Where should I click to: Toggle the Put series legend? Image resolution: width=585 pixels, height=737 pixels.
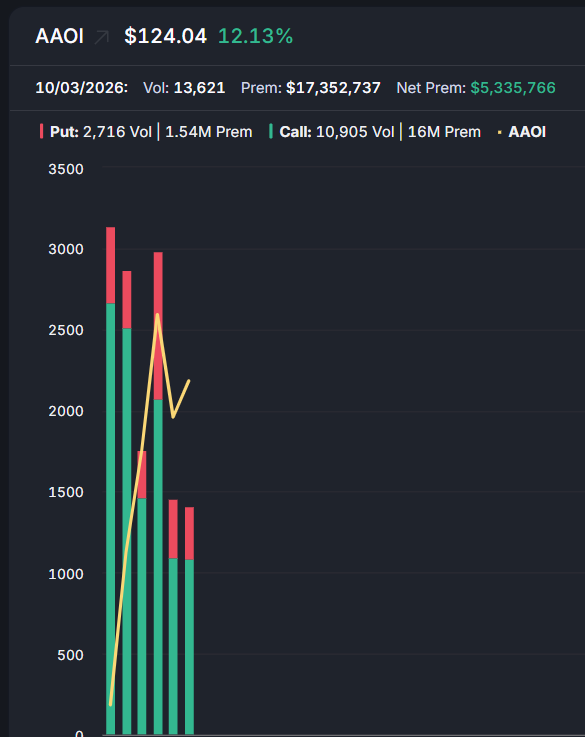tap(146, 132)
